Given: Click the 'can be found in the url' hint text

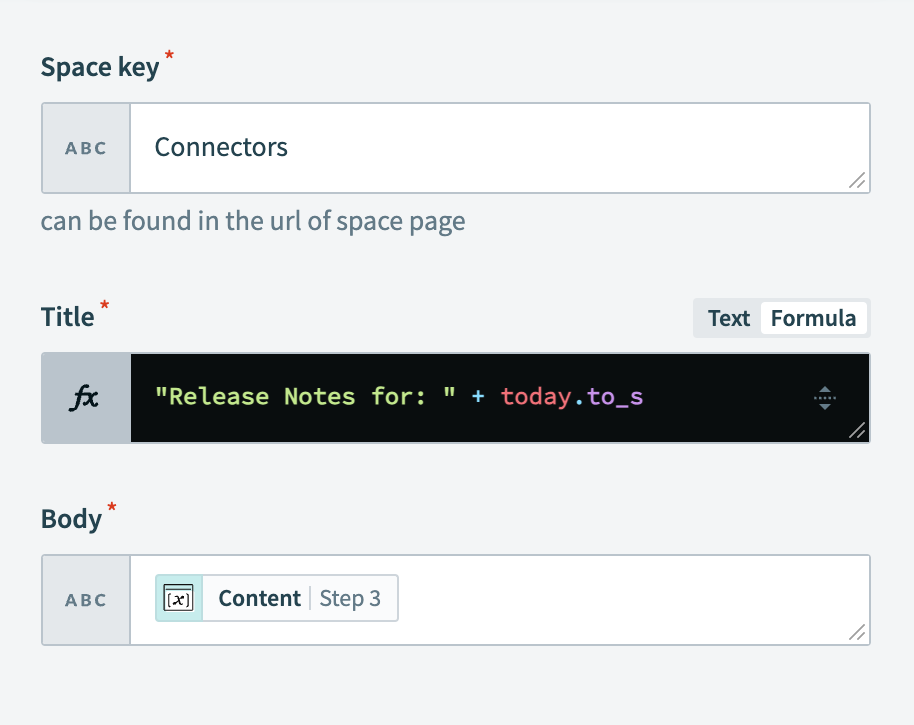Looking at the screenshot, I should (x=253, y=221).
